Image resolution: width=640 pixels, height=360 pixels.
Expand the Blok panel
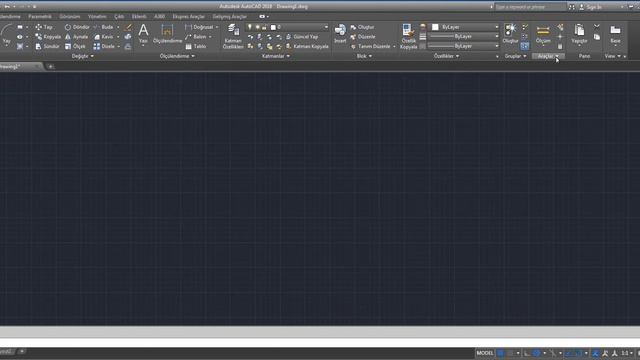pyautogui.click(x=364, y=56)
